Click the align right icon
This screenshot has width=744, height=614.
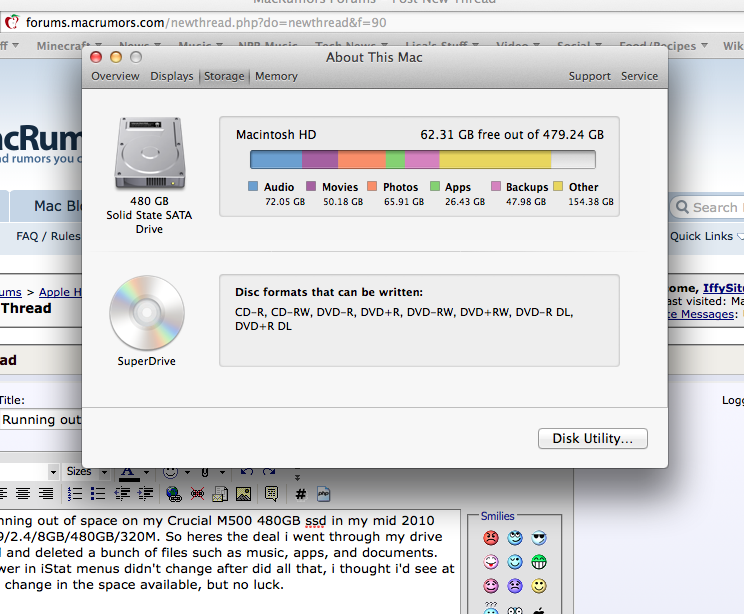pyautogui.click(x=46, y=494)
